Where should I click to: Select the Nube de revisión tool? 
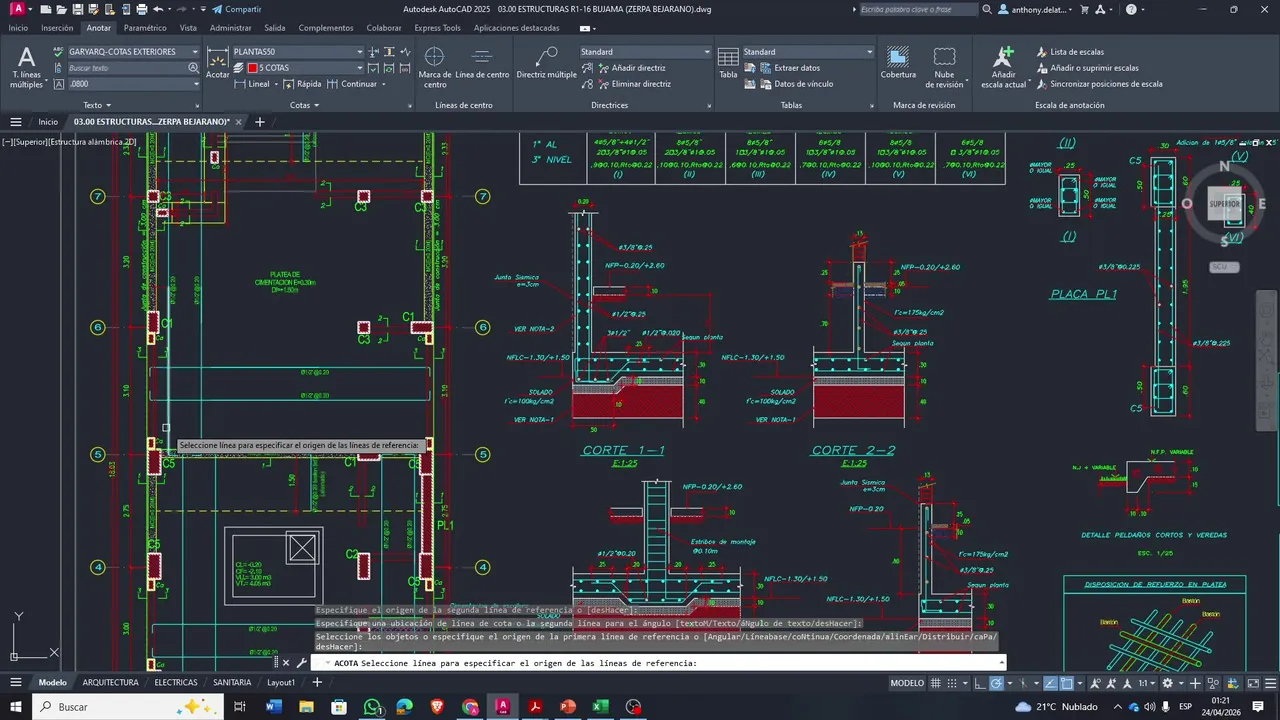click(x=944, y=67)
